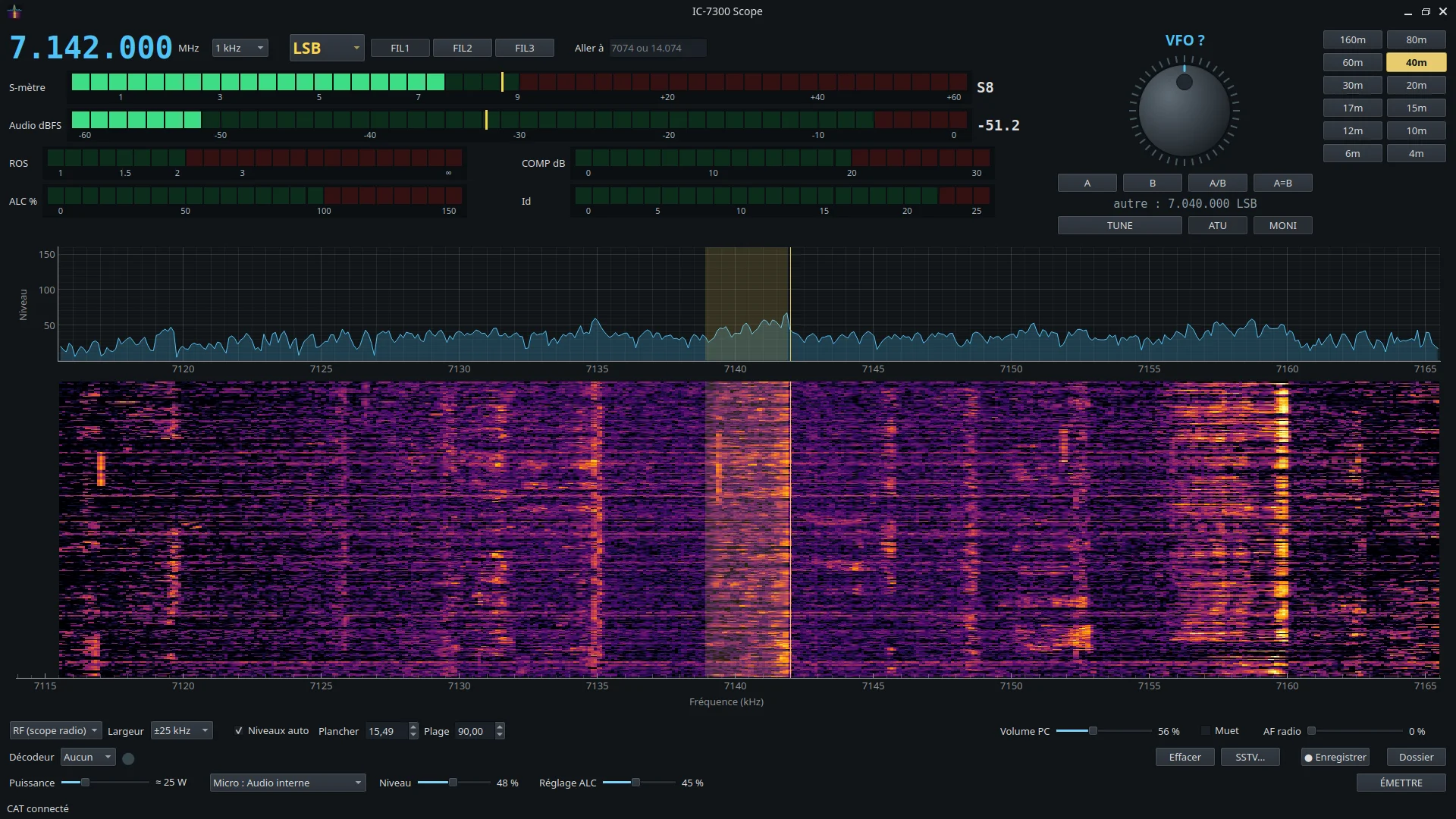Toggle the ATU button
Screen dimensions: 1456x819
(x=1217, y=225)
